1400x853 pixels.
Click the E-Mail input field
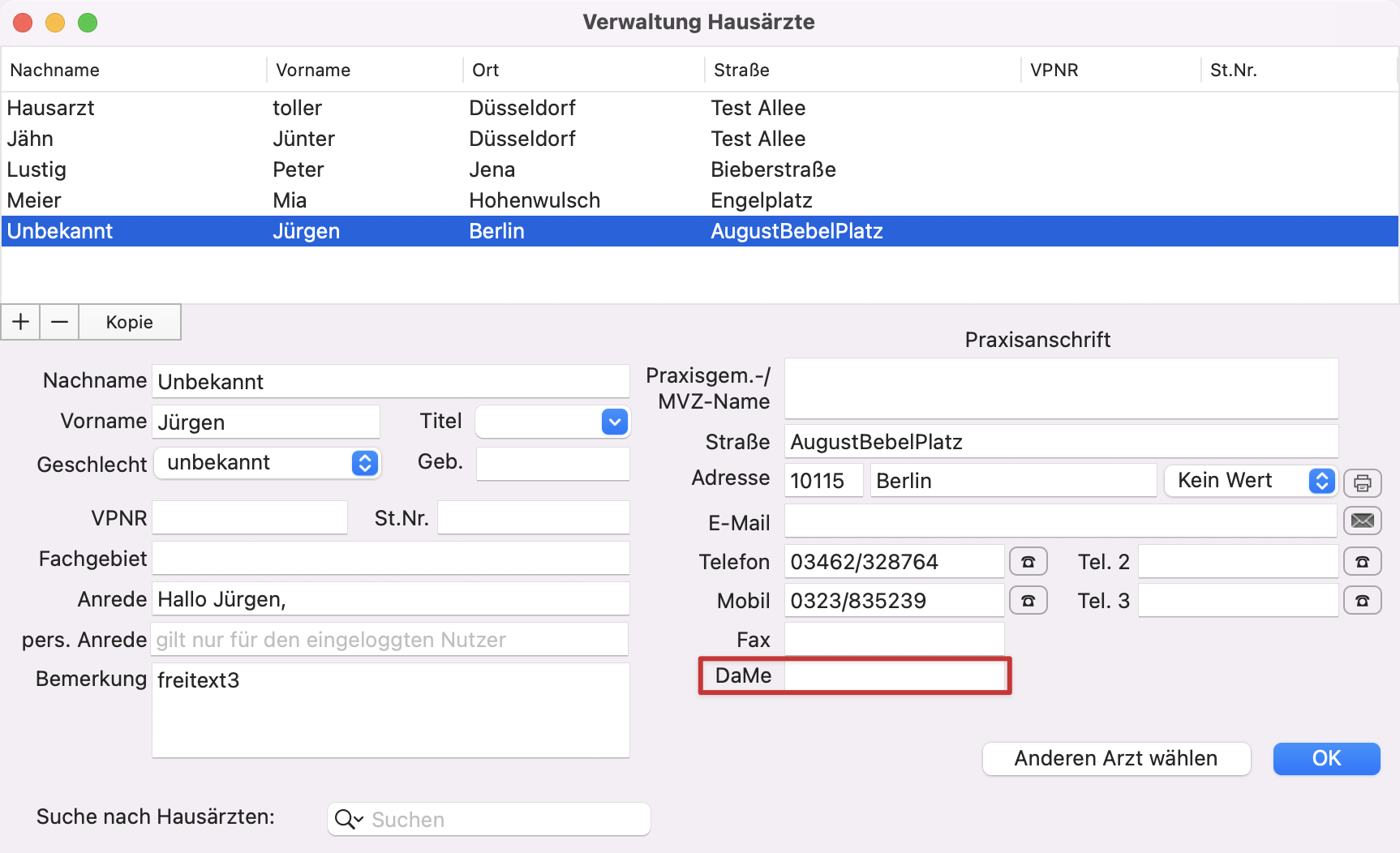click(1060, 521)
